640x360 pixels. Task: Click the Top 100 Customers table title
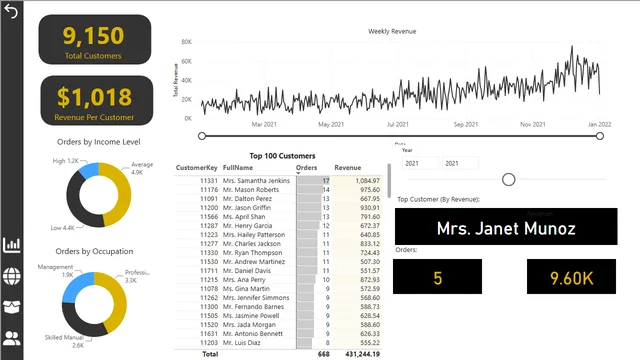282,156
